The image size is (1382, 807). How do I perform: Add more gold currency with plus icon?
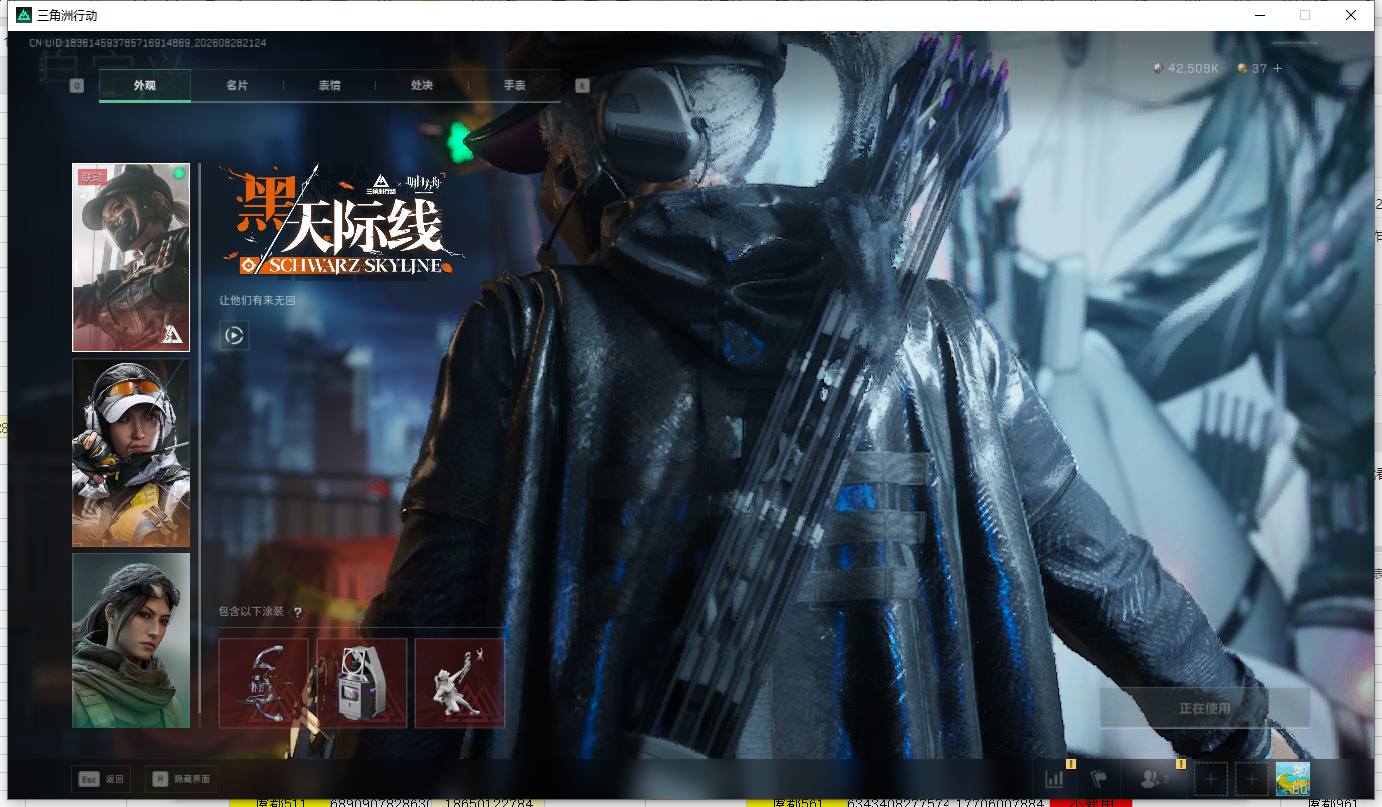[x=1277, y=69]
